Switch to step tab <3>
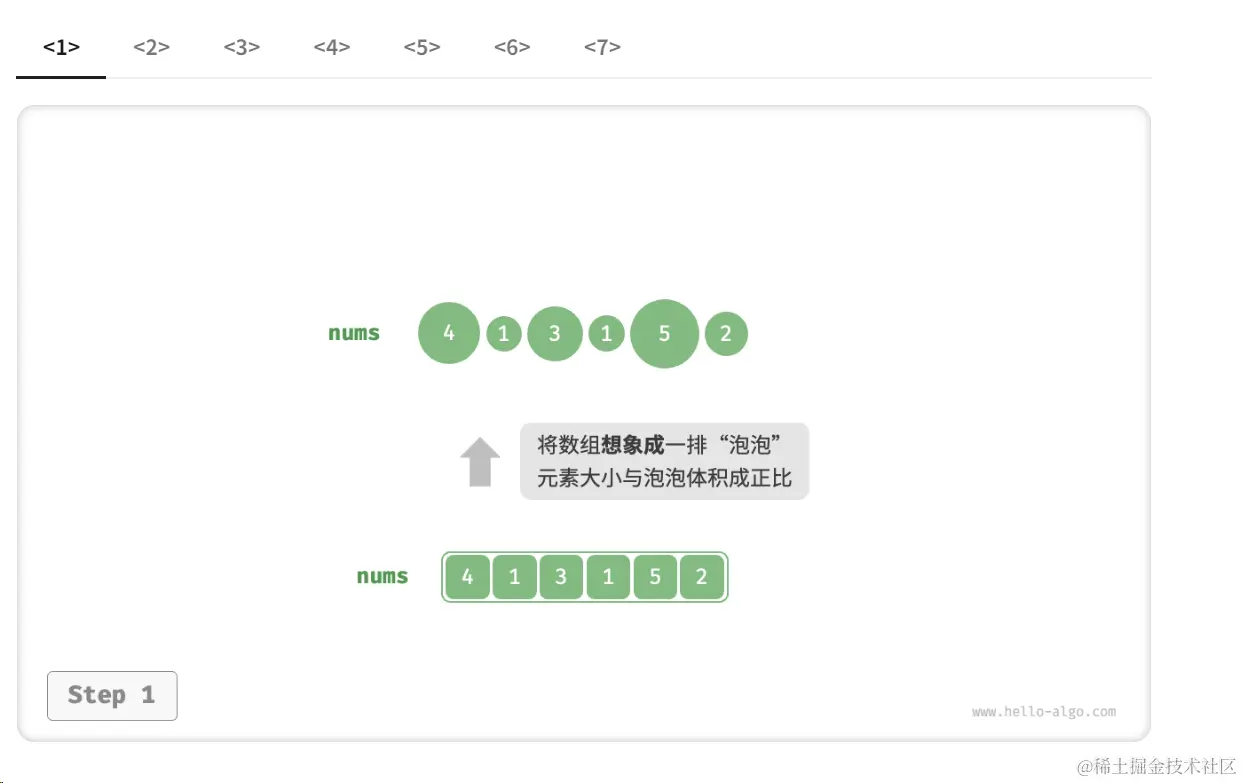 click(x=241, y=47)
